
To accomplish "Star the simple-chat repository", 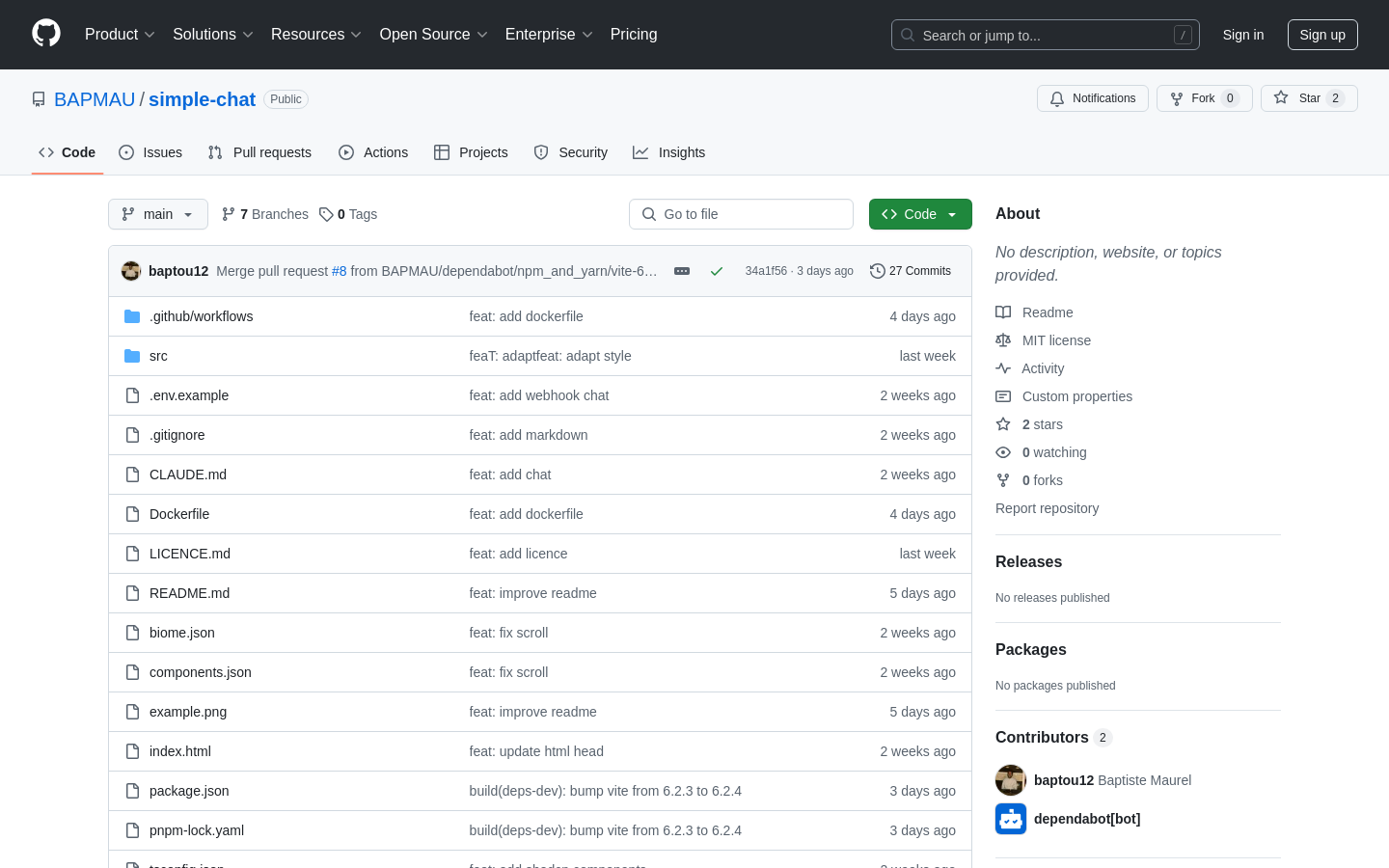I will click(1309, 98).
